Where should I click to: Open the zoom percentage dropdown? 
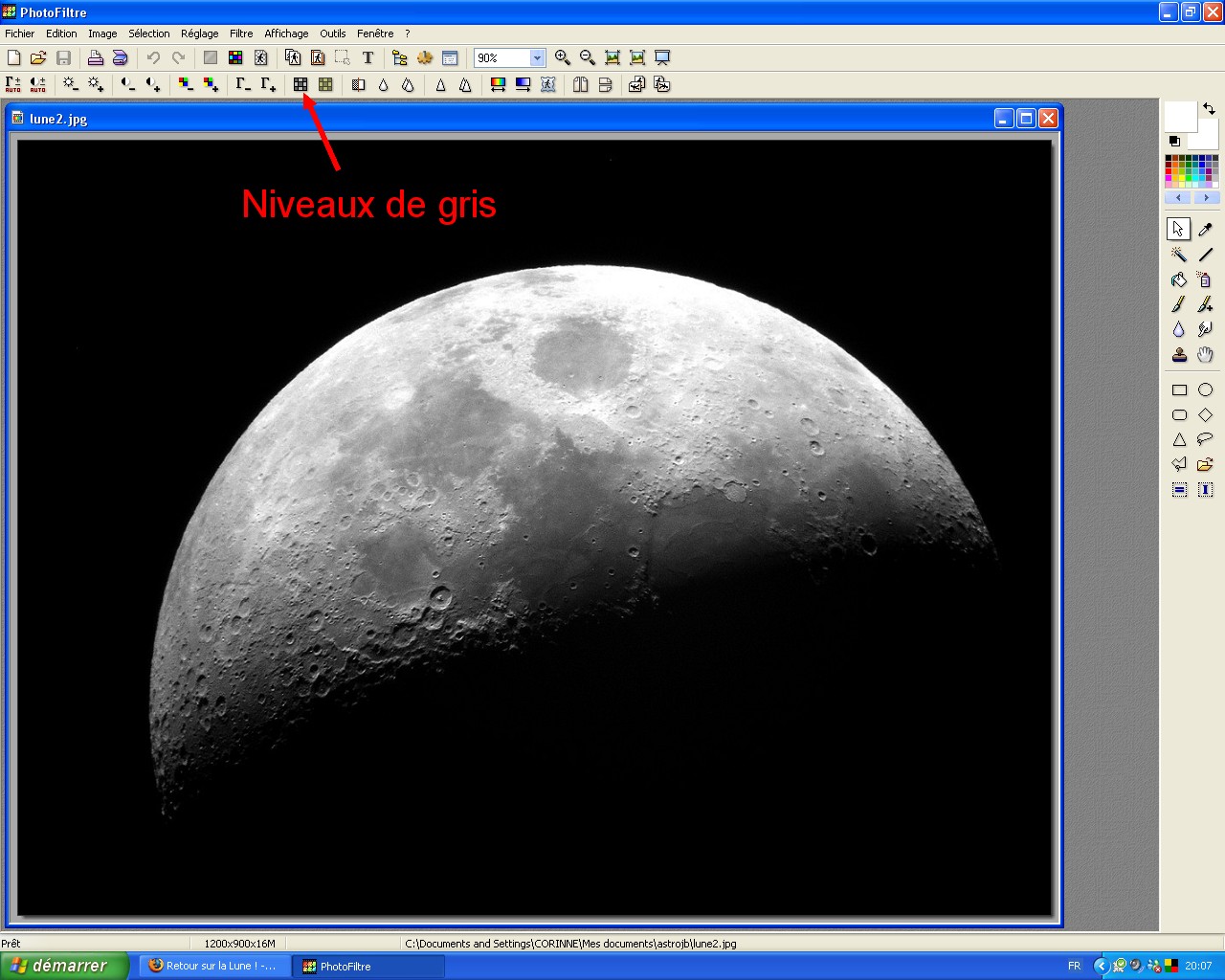537,58
